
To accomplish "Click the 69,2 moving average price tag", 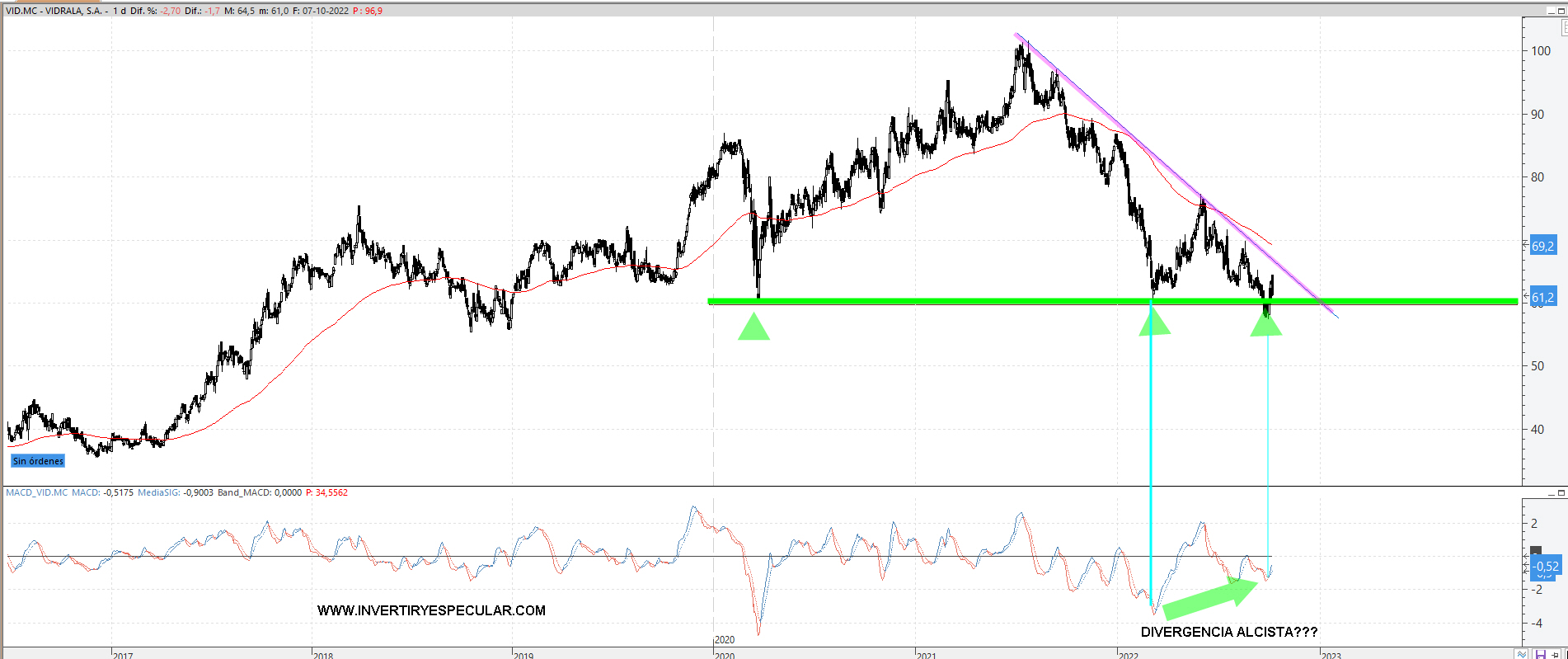I will 1542,246.
